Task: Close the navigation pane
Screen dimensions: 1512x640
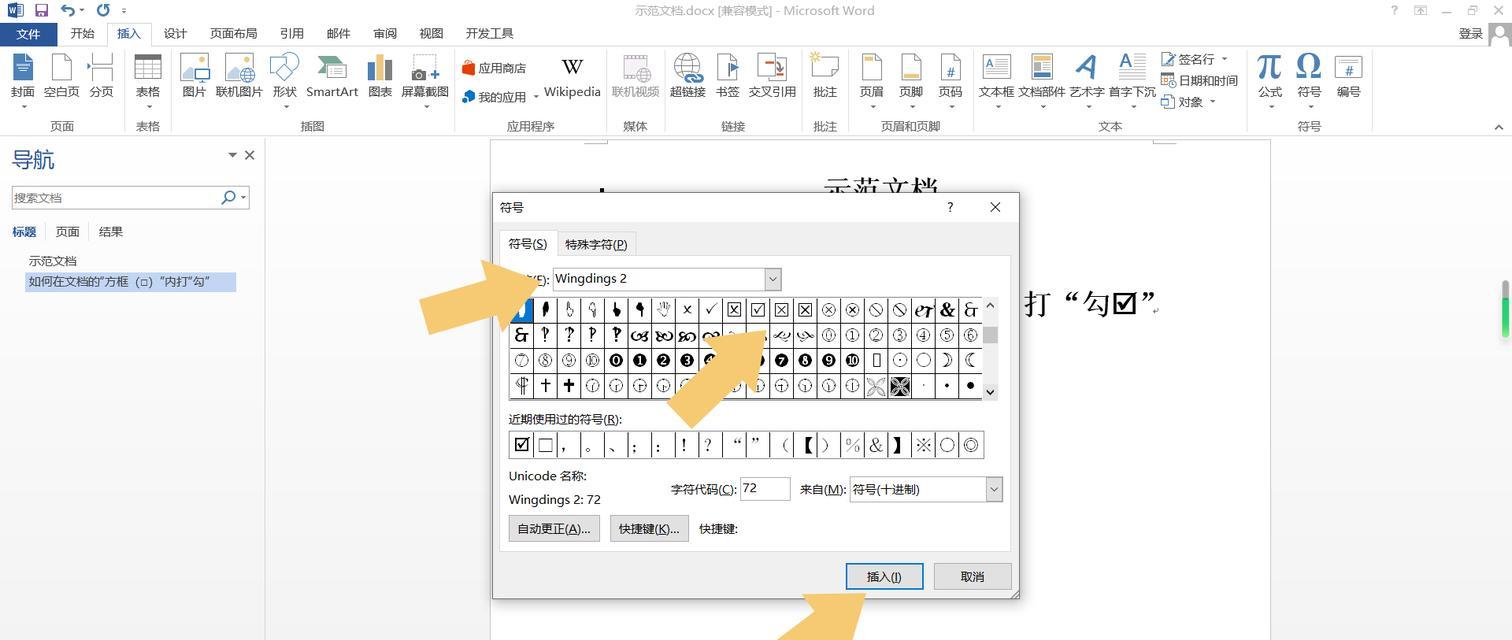Action: pyautogui.click(x=250, y=155)
